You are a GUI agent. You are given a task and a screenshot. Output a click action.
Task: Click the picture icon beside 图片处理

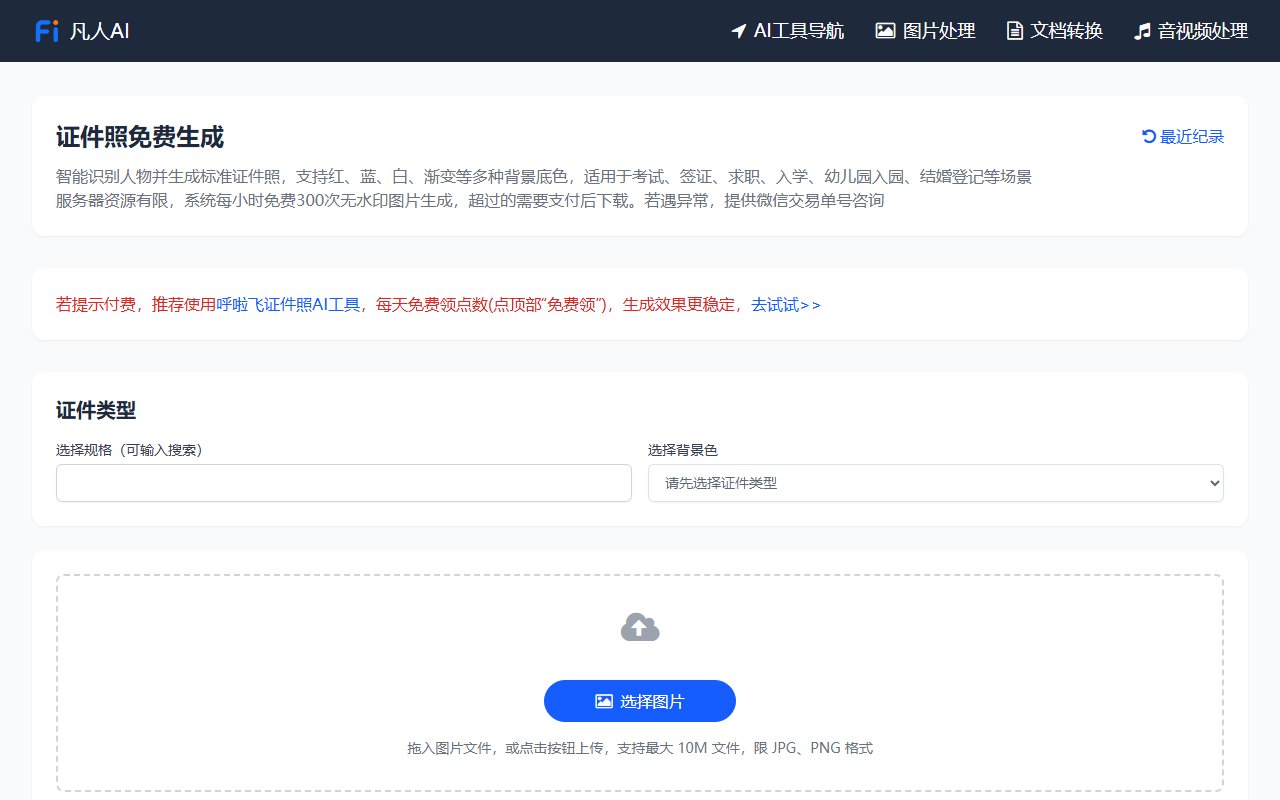tap(885, 31)
